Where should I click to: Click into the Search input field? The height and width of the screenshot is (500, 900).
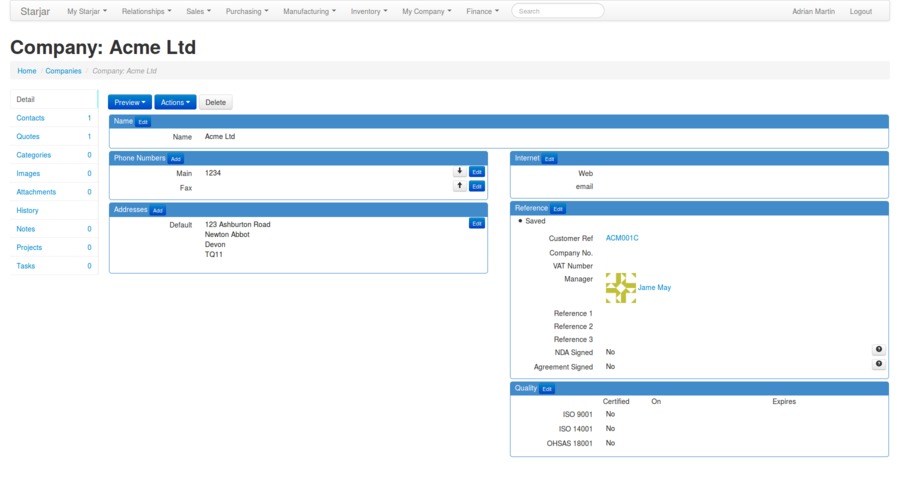click(x=557, y=11)
